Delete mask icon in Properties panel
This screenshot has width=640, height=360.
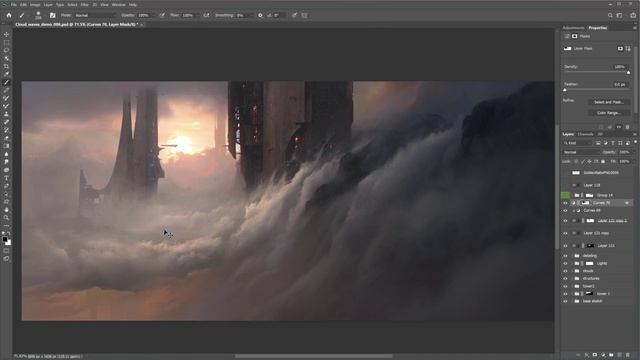[627, 127]
